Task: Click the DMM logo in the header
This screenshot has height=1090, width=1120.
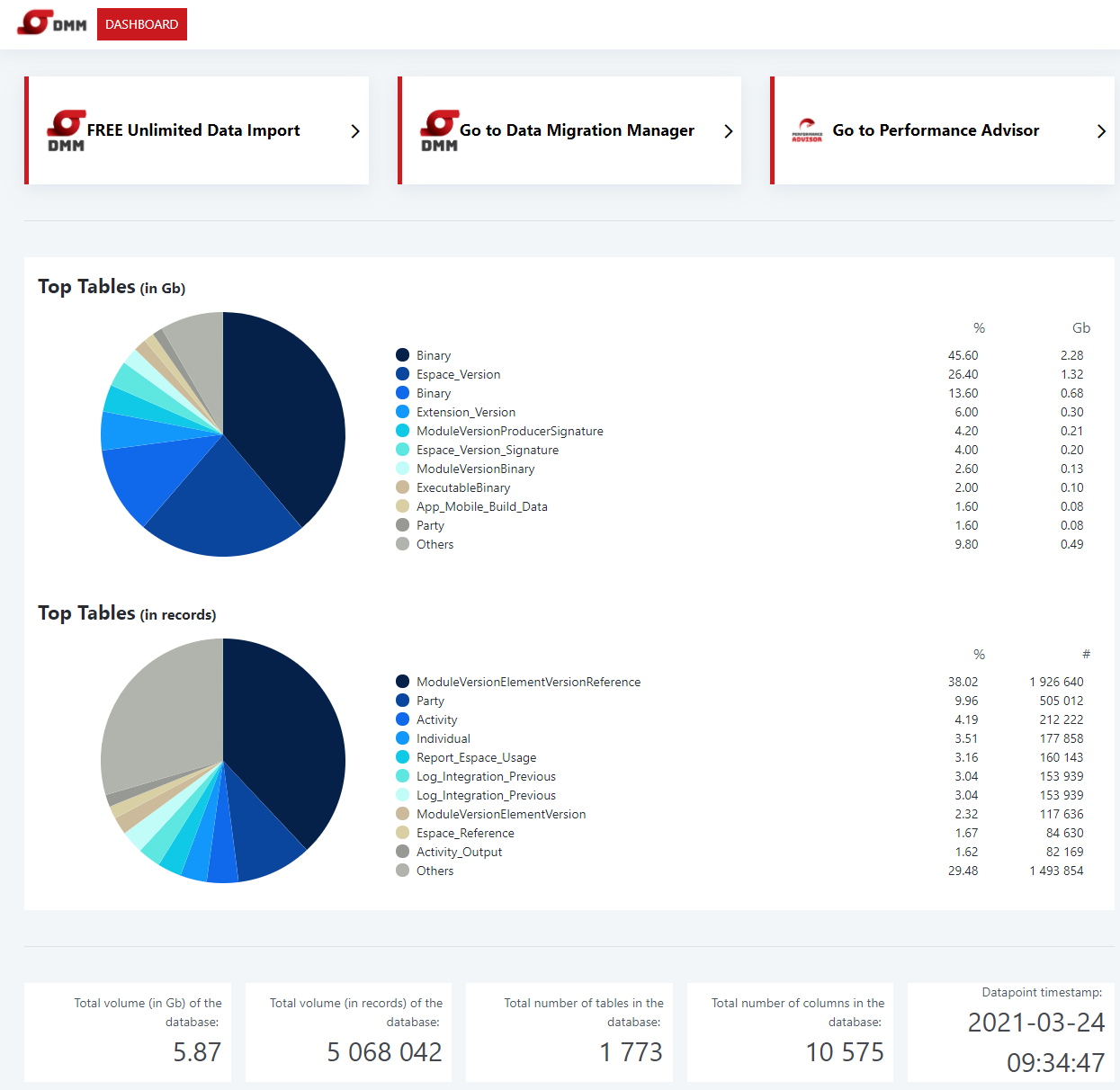Action: pyautogui.click(x=52, y=23)
